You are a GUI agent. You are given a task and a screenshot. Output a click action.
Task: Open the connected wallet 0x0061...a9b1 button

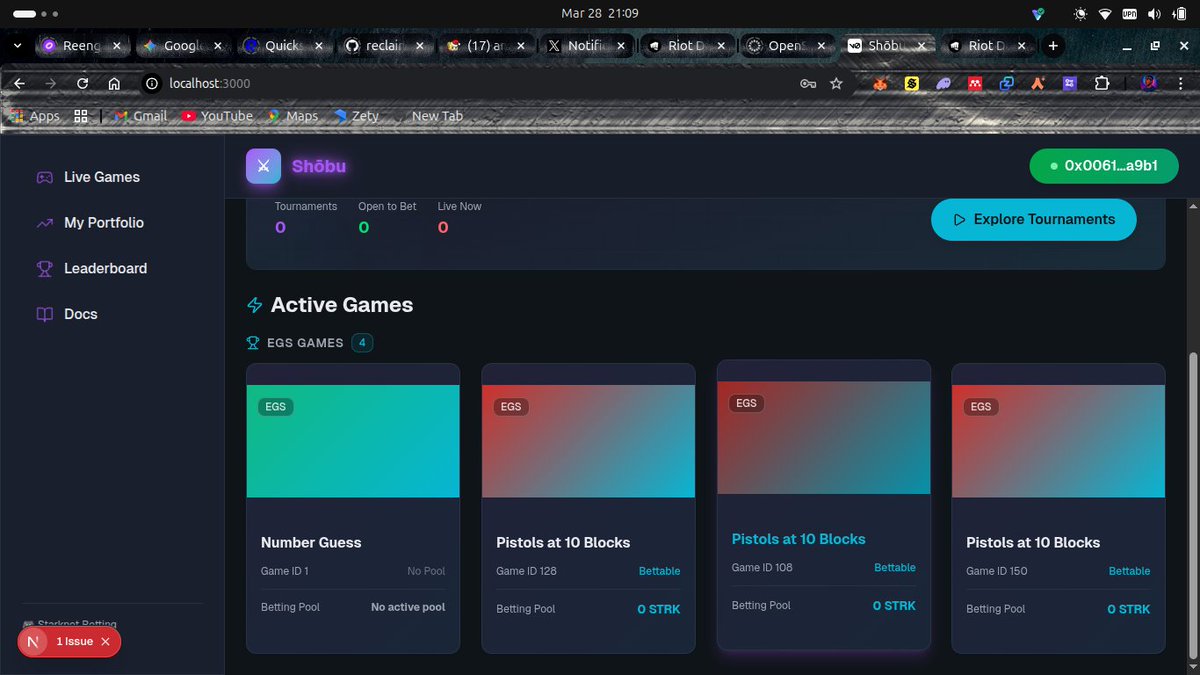(x=1104, y=166)
